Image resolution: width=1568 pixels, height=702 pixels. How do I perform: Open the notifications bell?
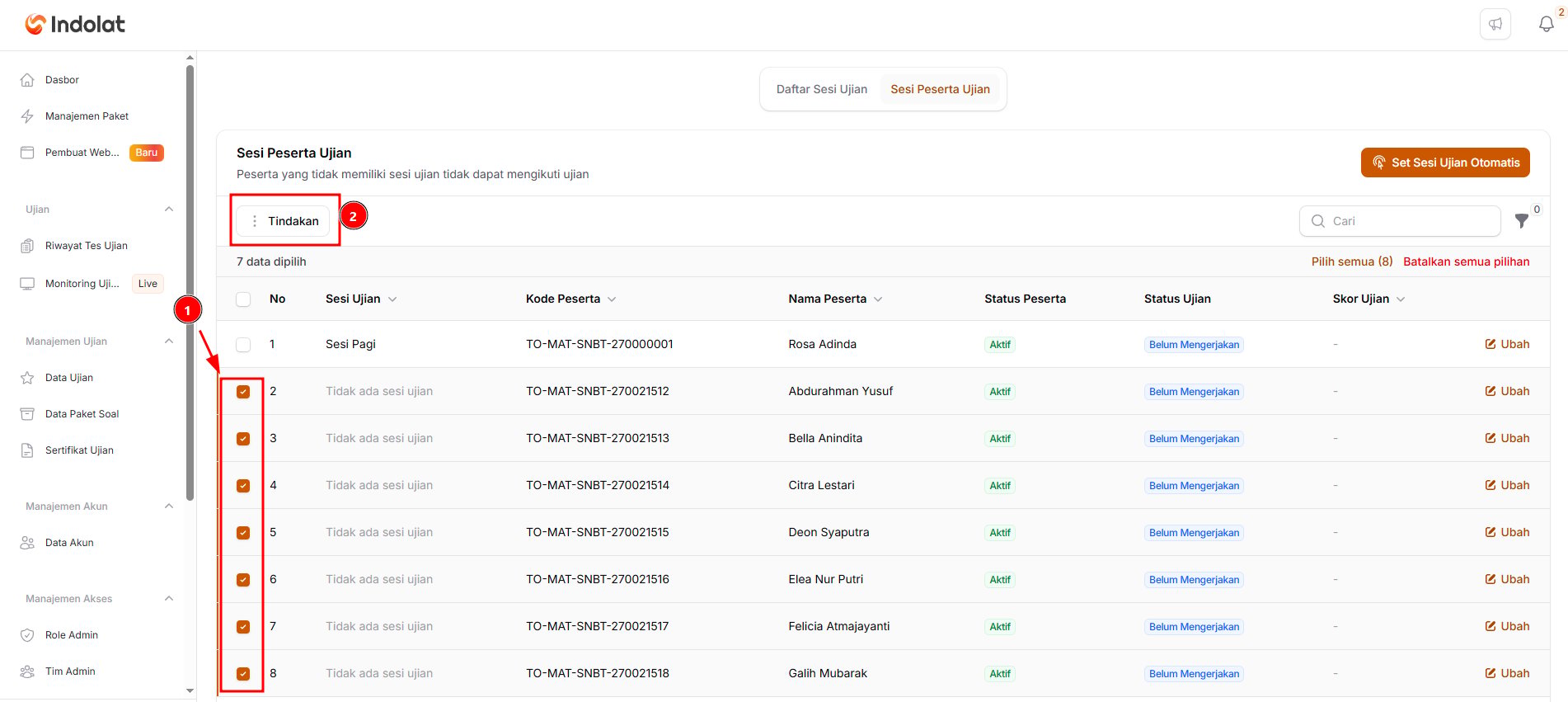tap(1547, 24)
